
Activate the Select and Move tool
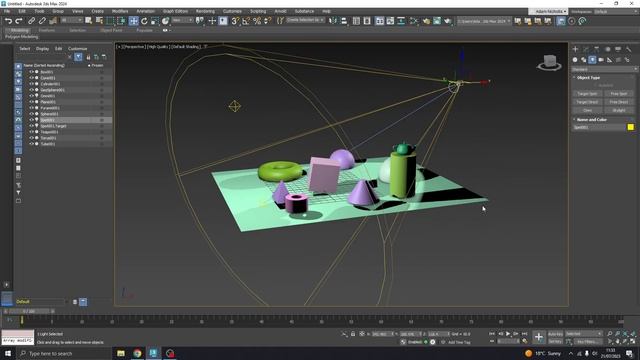click(x=133, y=21)
